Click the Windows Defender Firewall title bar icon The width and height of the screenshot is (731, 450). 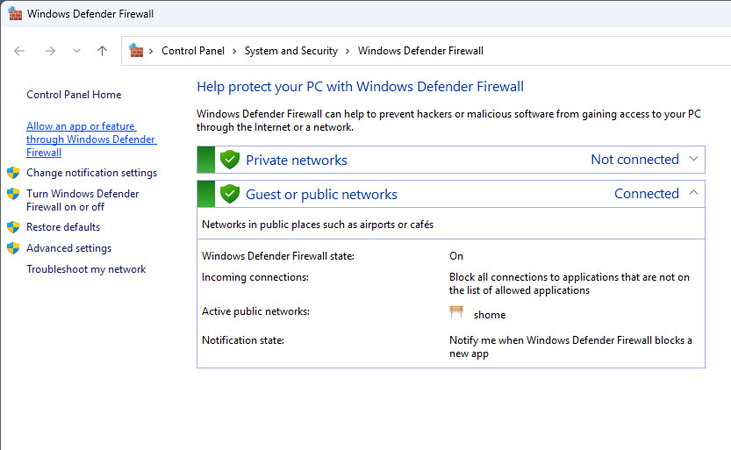coord(13,15)
